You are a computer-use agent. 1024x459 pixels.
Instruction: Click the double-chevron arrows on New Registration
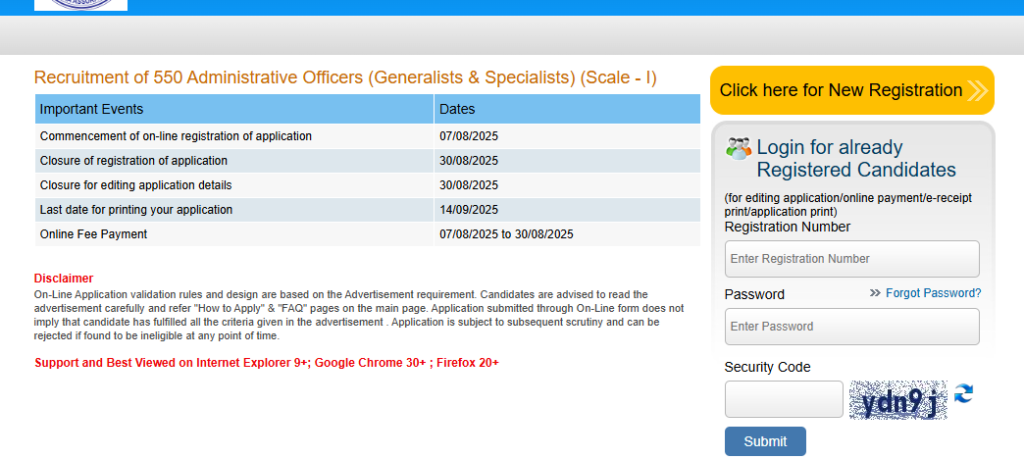coord(977,91)
